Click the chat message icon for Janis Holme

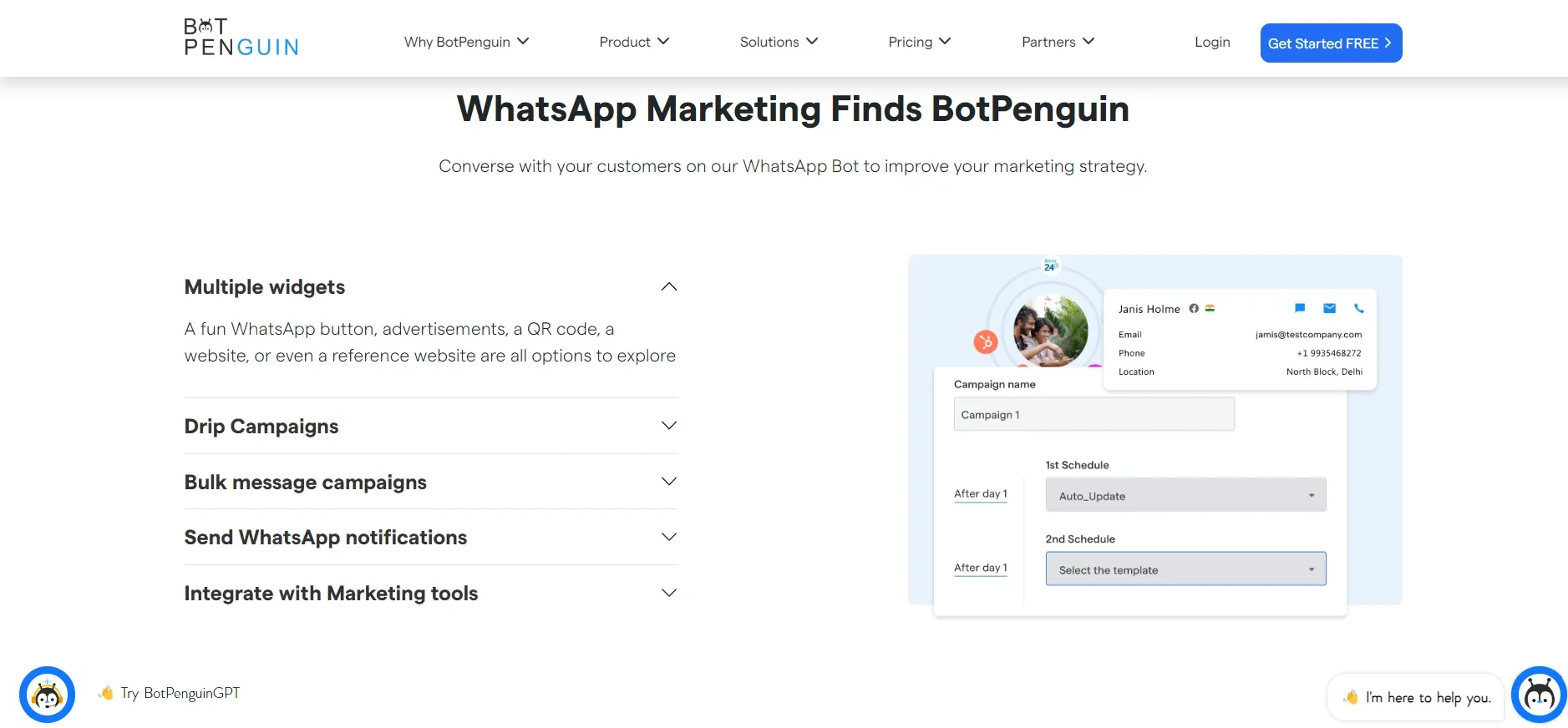[x=1300, y=308]
